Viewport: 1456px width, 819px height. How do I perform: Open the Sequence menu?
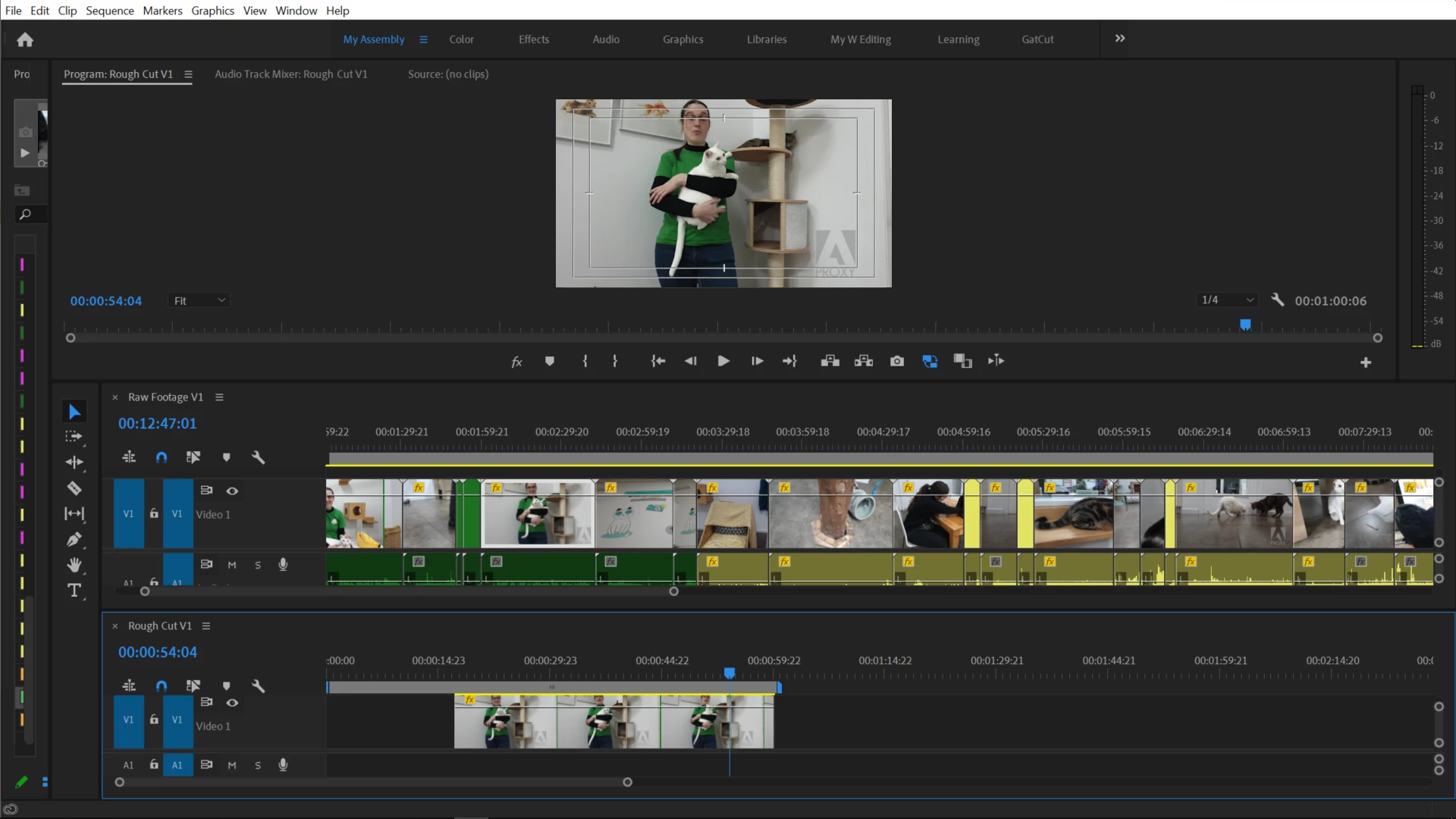pos(109,11)
